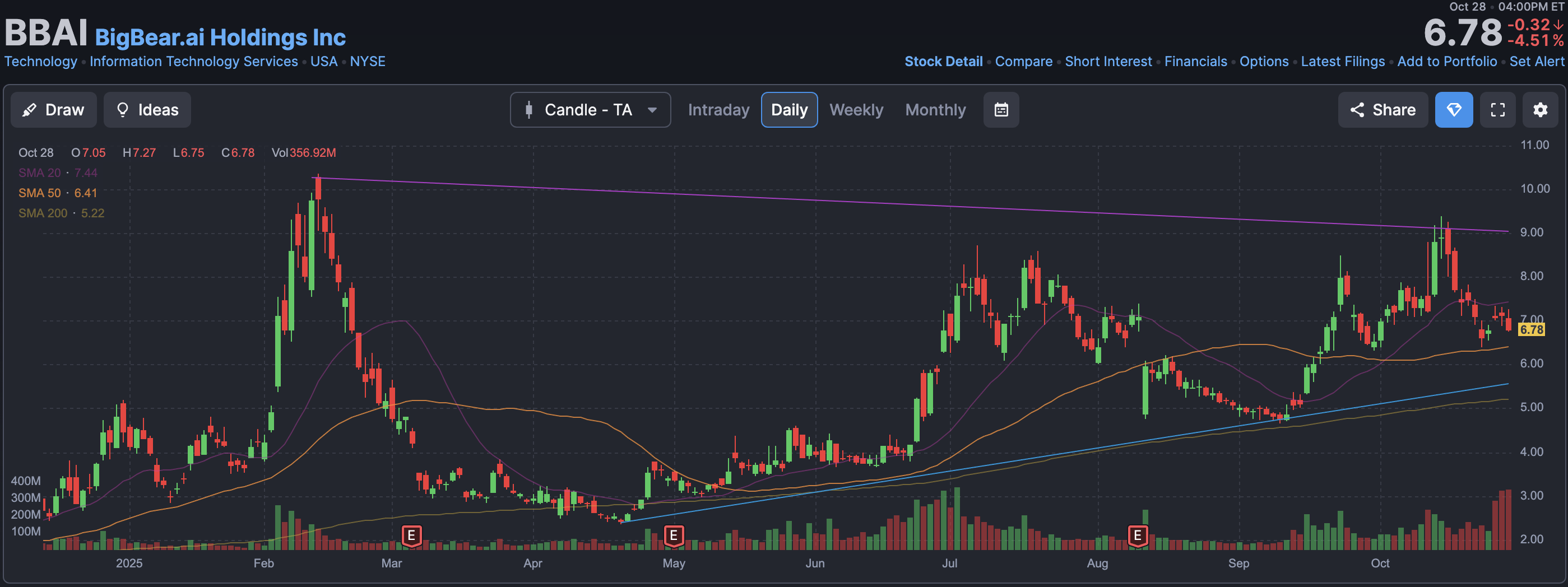1568x587 pixels.
Task: Click the Feb label on time axis
Action: pos(263,563)
